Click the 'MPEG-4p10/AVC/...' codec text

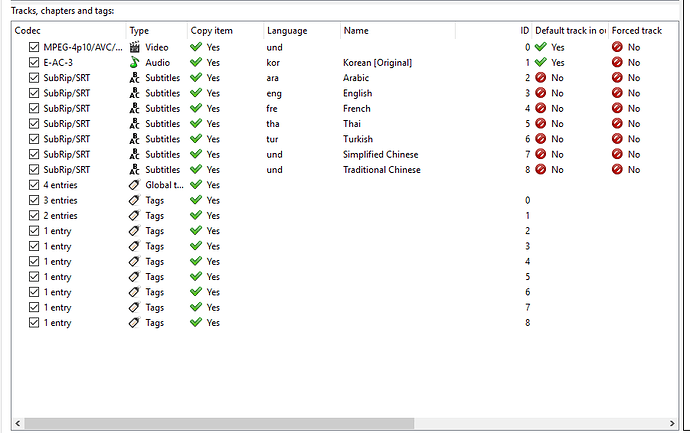click(83, 47)
